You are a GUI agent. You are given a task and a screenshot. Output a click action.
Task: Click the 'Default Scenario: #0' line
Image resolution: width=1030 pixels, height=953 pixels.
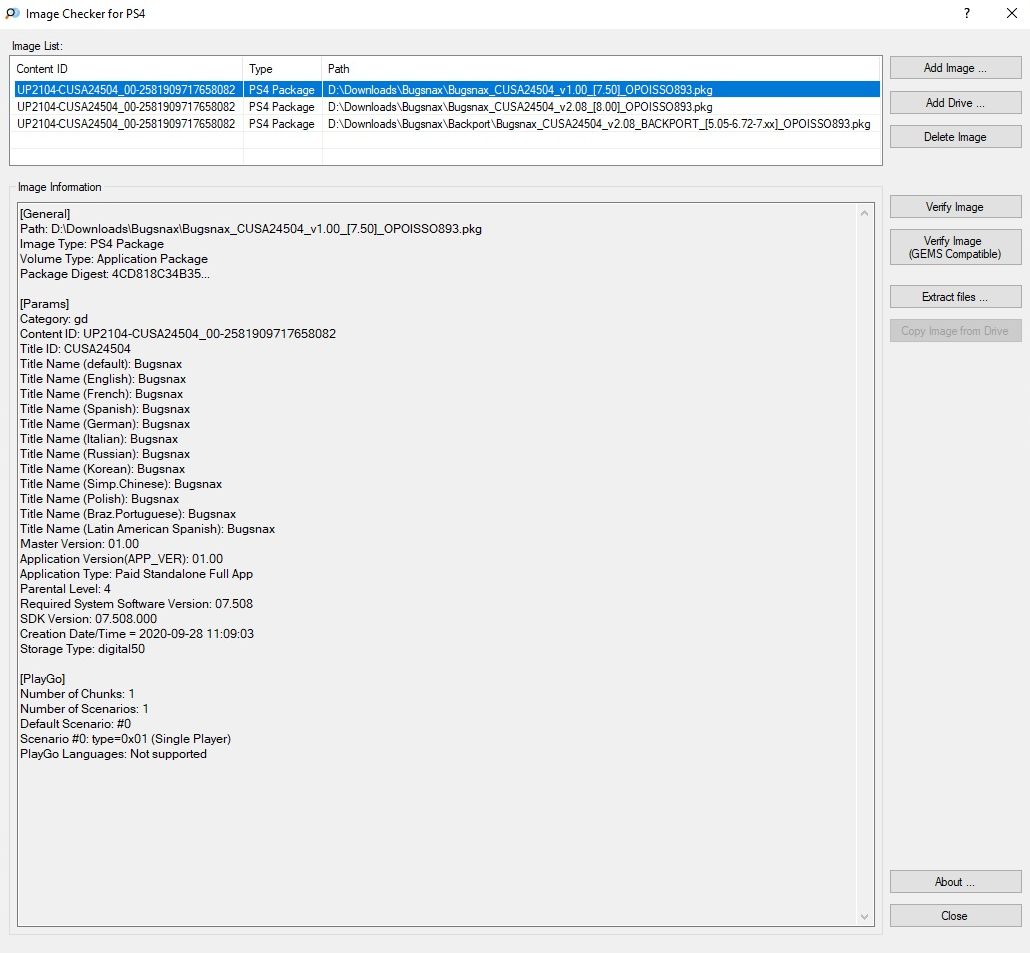pos(76,724)
